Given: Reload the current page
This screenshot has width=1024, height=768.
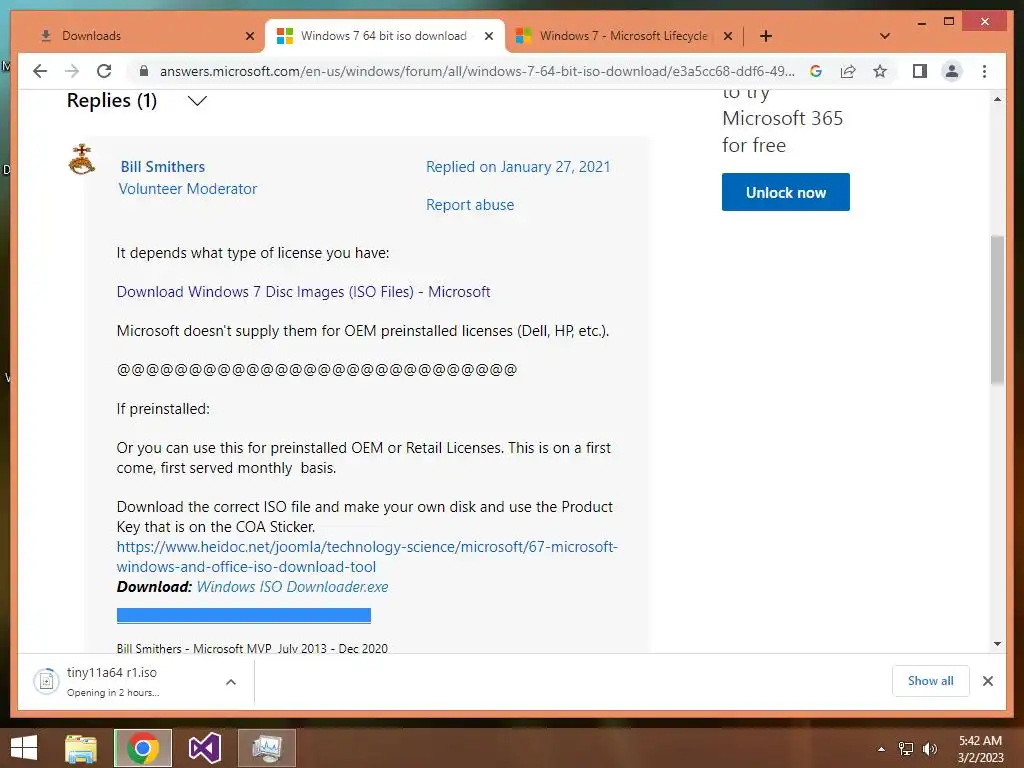Looking at the screenshot, I should pyautogui.click(x=104, y=71).
